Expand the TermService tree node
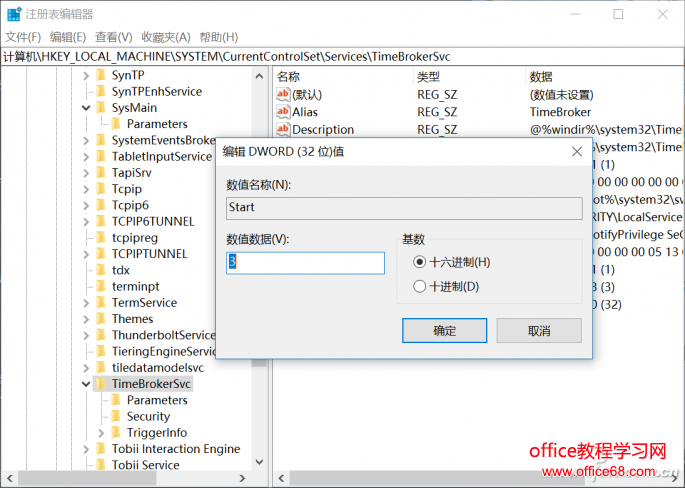 coord(86,303)
